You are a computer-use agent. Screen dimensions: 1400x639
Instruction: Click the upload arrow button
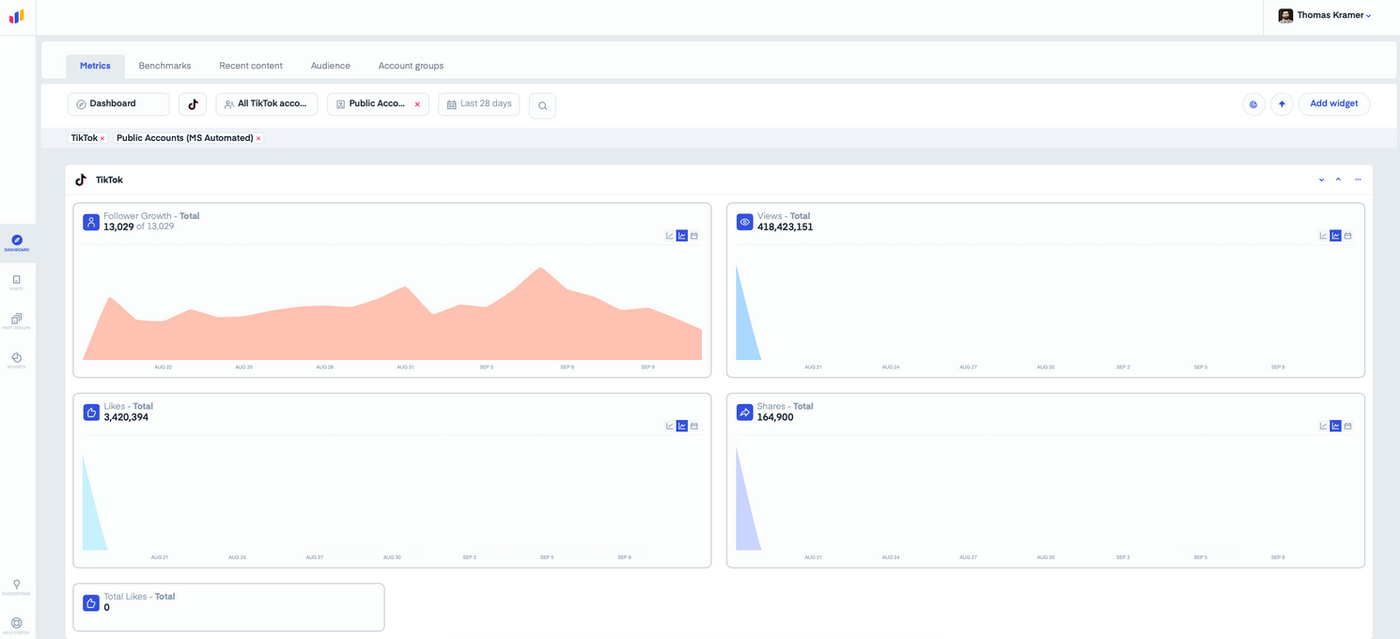1282,104
